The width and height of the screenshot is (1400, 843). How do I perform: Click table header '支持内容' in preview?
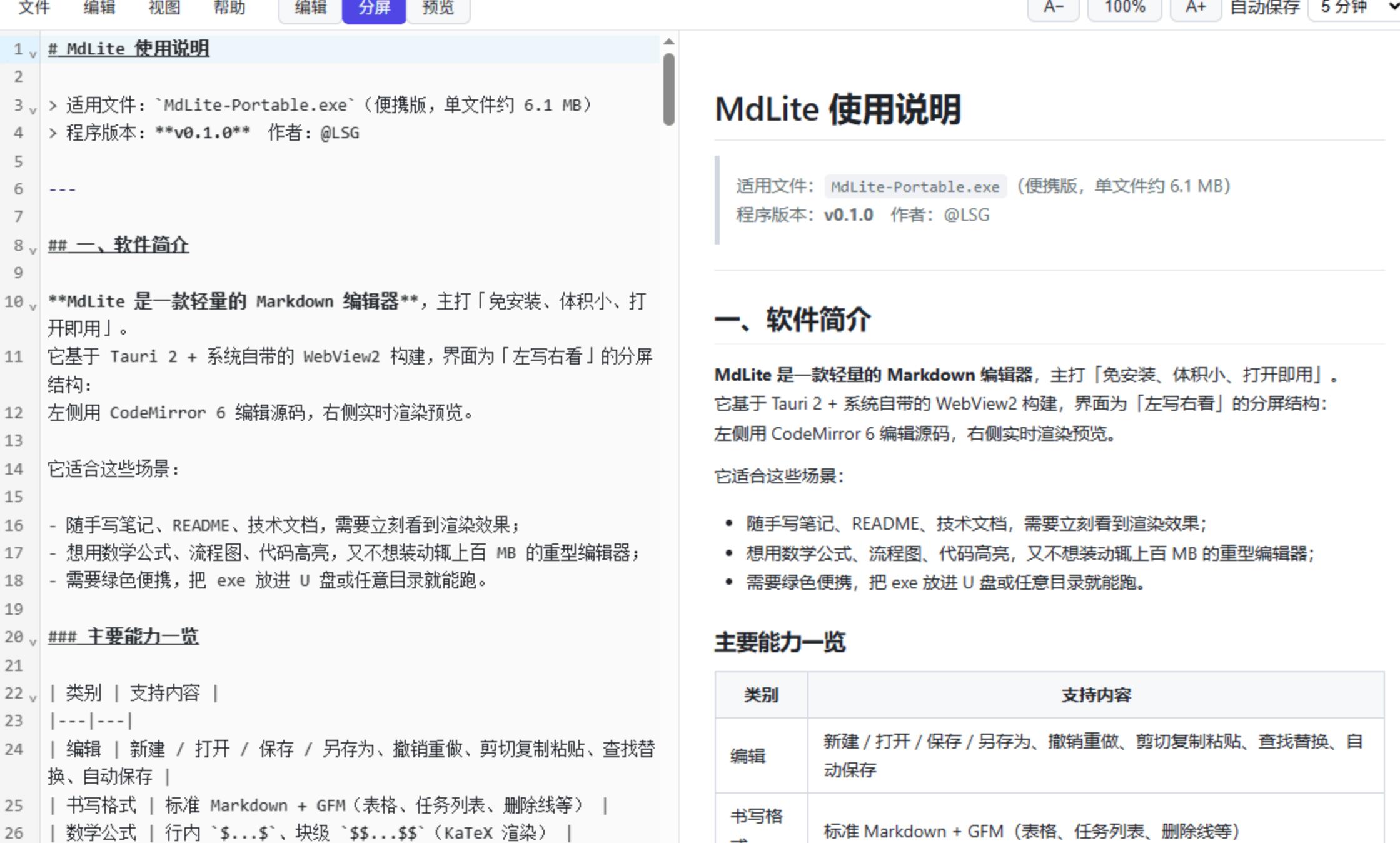(x=1096, y=695)
